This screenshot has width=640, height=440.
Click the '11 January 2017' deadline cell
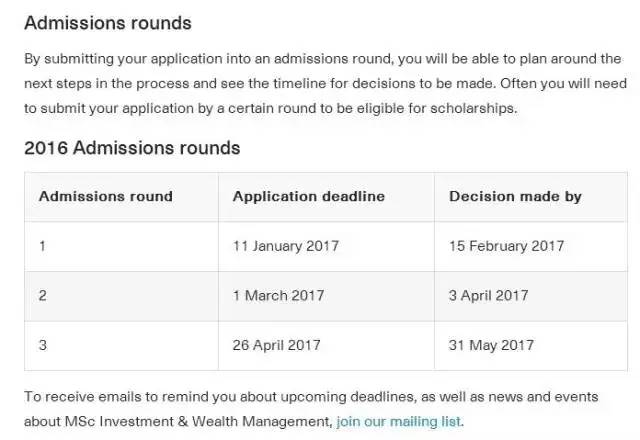tap(327, 247)
